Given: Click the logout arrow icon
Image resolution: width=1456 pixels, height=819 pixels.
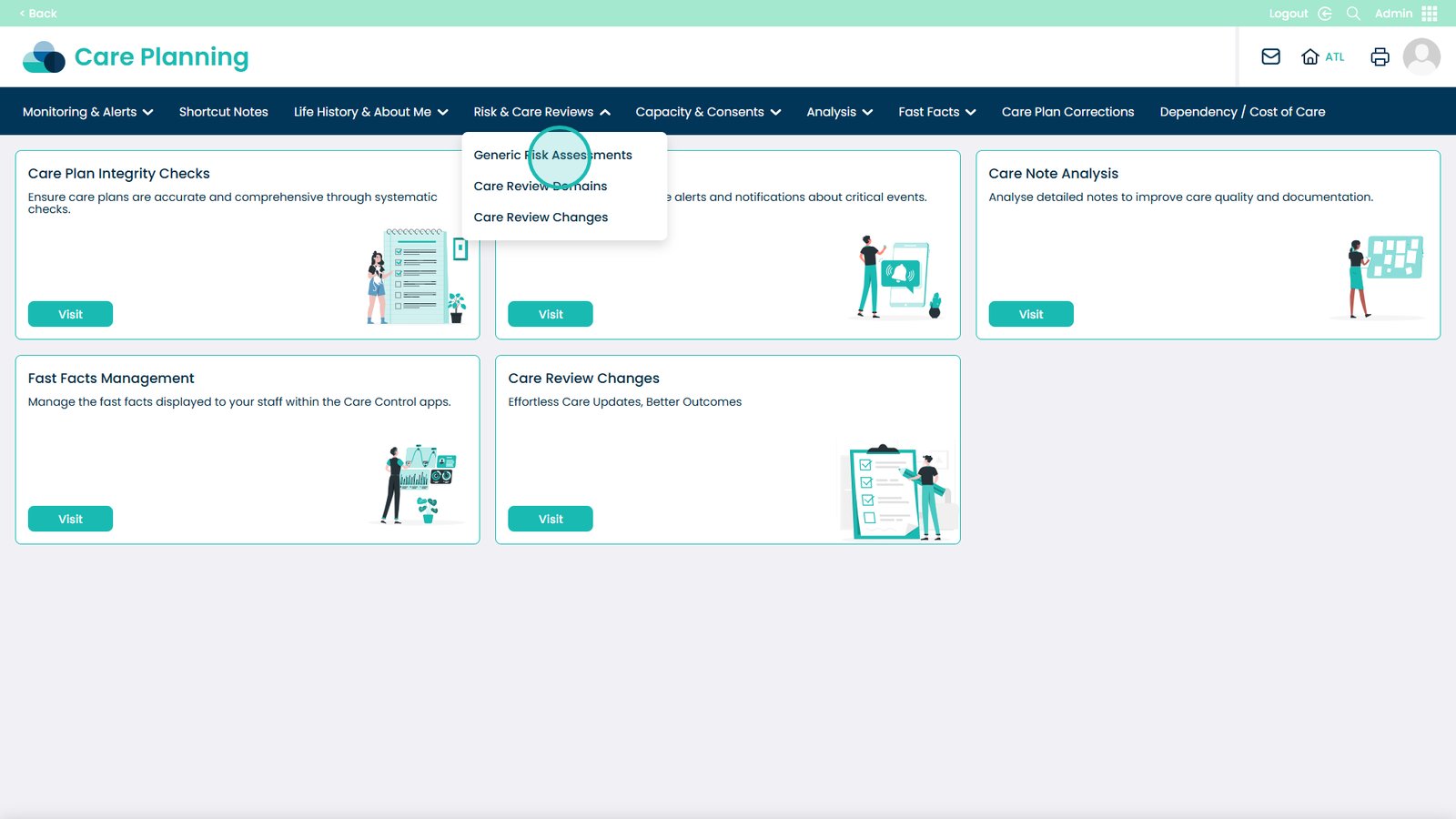Looking at the screenshot, I should tap(1325, 14).
